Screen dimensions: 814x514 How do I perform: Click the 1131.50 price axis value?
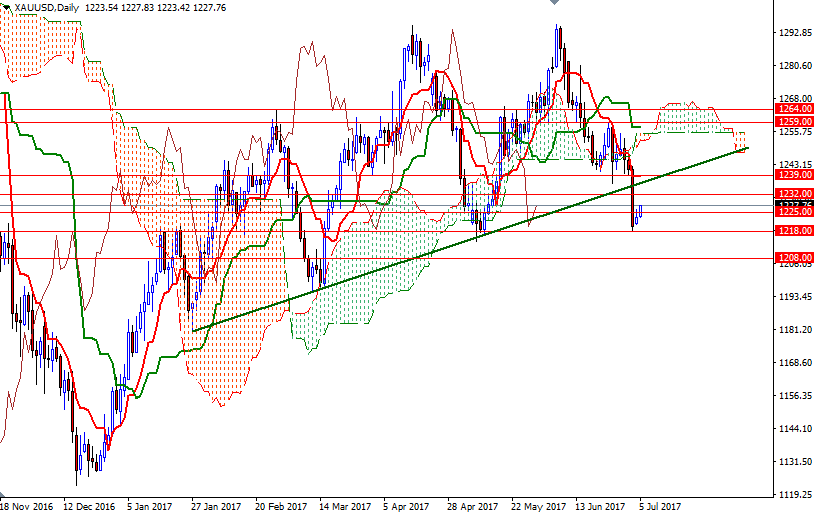793,462
